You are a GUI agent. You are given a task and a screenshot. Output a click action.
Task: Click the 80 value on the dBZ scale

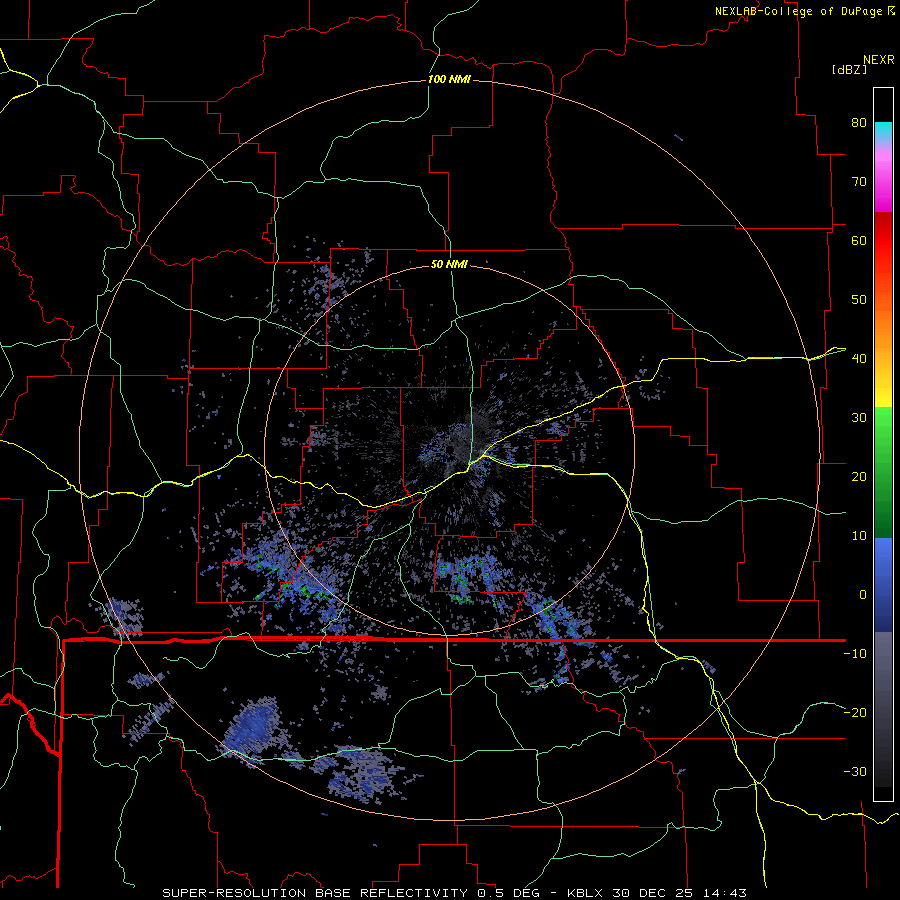click(859, 123)
